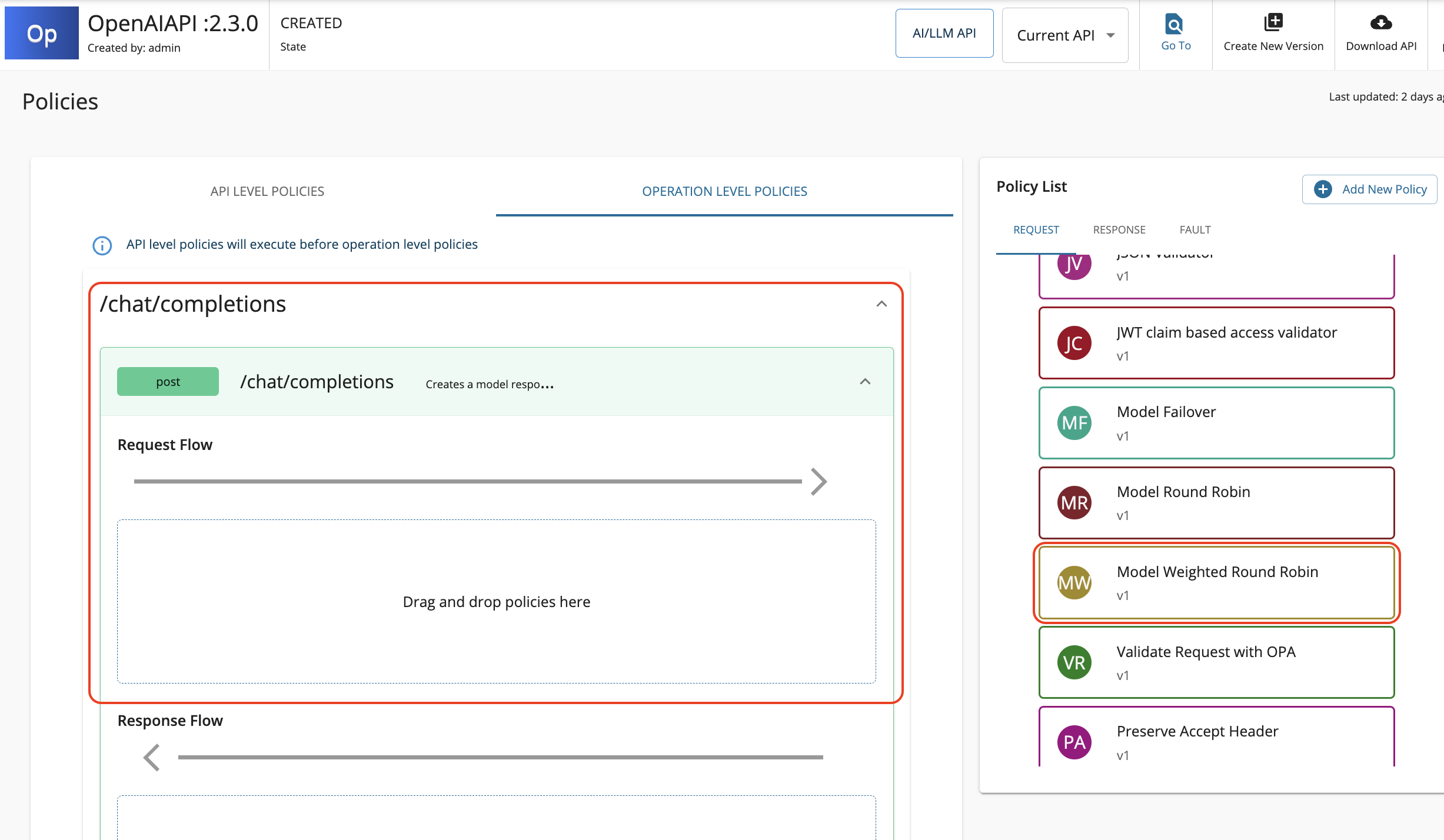Click the Request Flow drop zone

click(x=496, y=601)
